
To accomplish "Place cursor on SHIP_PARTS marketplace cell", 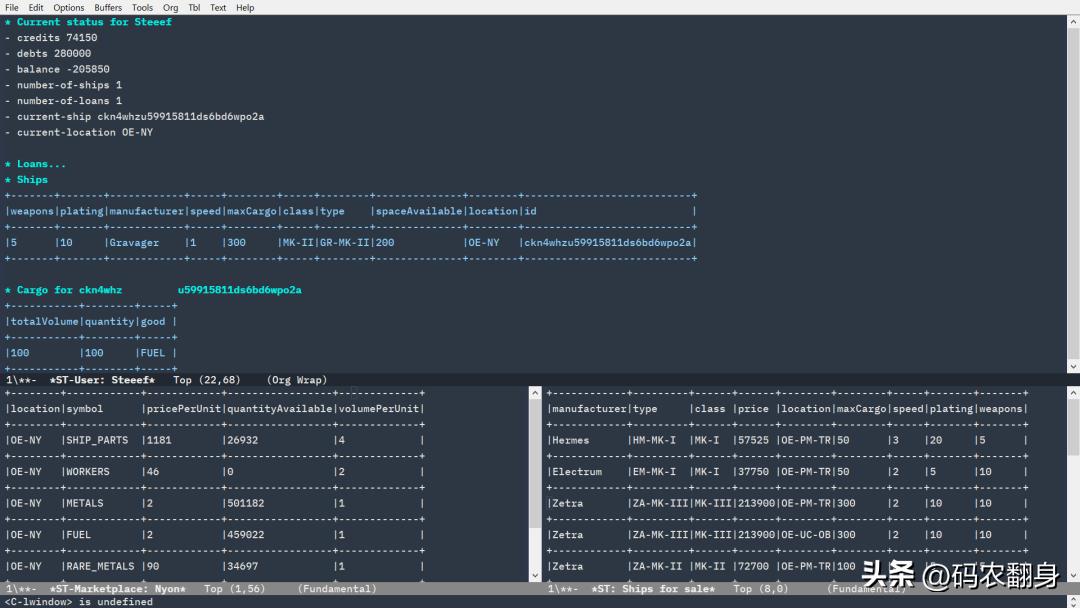I will 97,440.
